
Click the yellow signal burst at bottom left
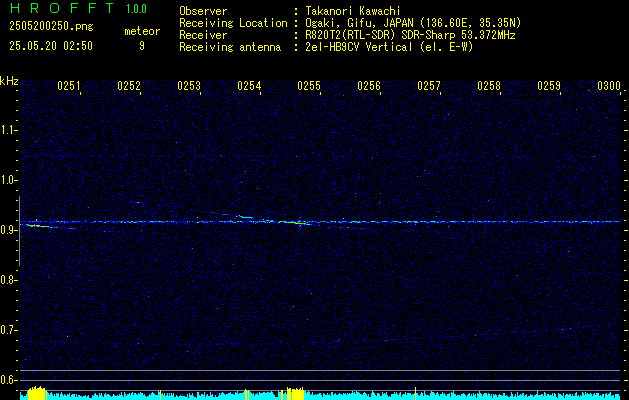(36, 393)
